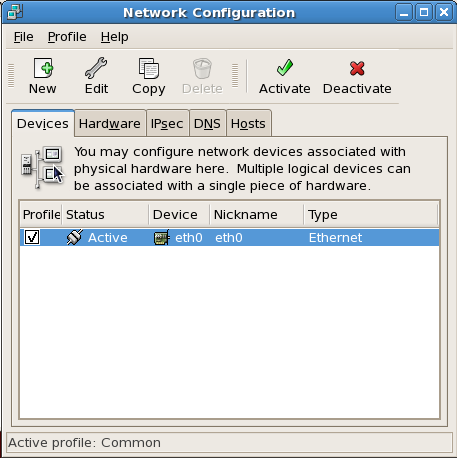457x458 pixels.
Task: Click the Edit wrench icon
Action: pyautogui.click(x=96, y=68)
